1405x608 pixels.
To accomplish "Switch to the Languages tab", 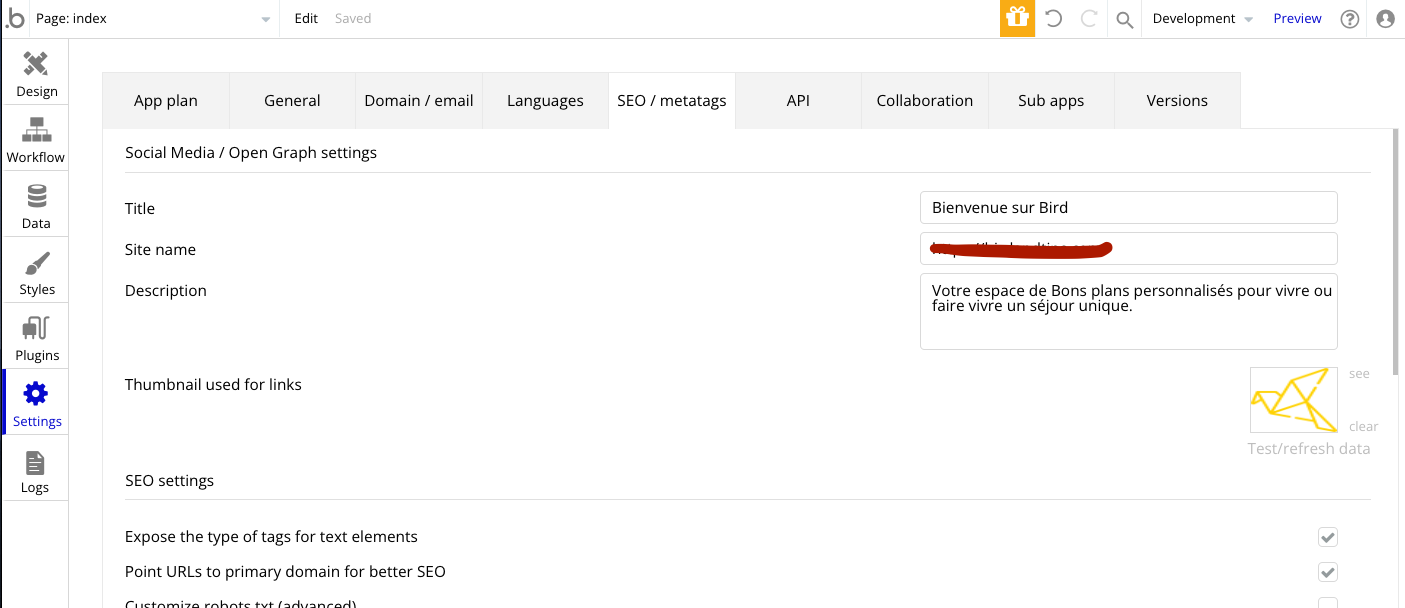I will [545, 100].
